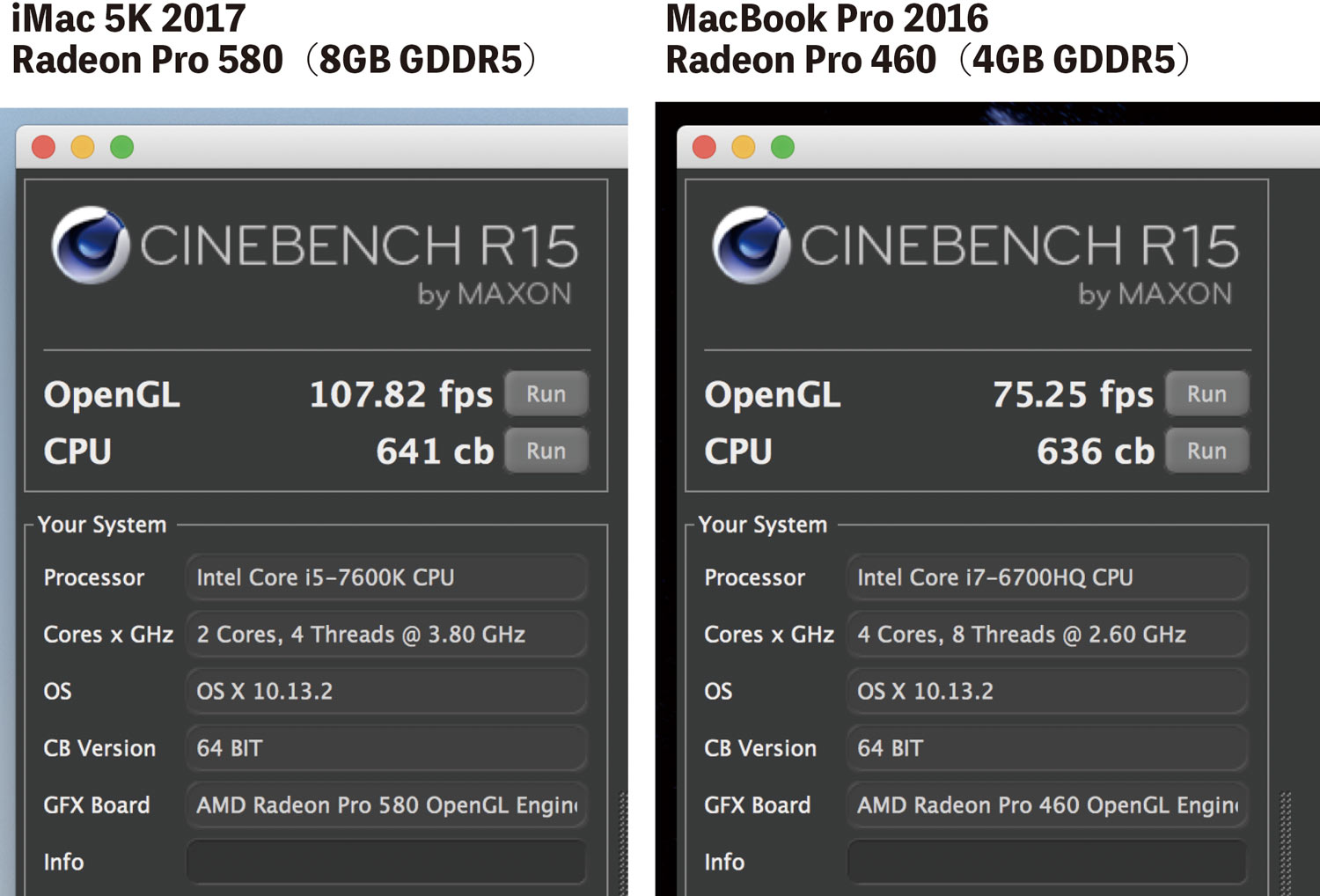Viewport: 1320px width, 896px height.
Task: Run CPU test in MacBook Pro Cinebench window
Action: pos(1206,451)
